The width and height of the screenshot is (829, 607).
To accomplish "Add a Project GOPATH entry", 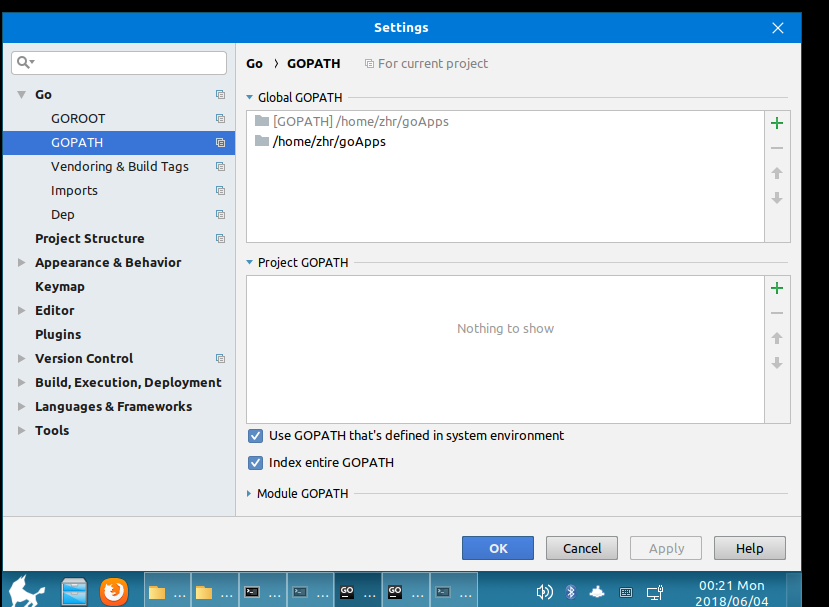I will click(x=777, y=288).
